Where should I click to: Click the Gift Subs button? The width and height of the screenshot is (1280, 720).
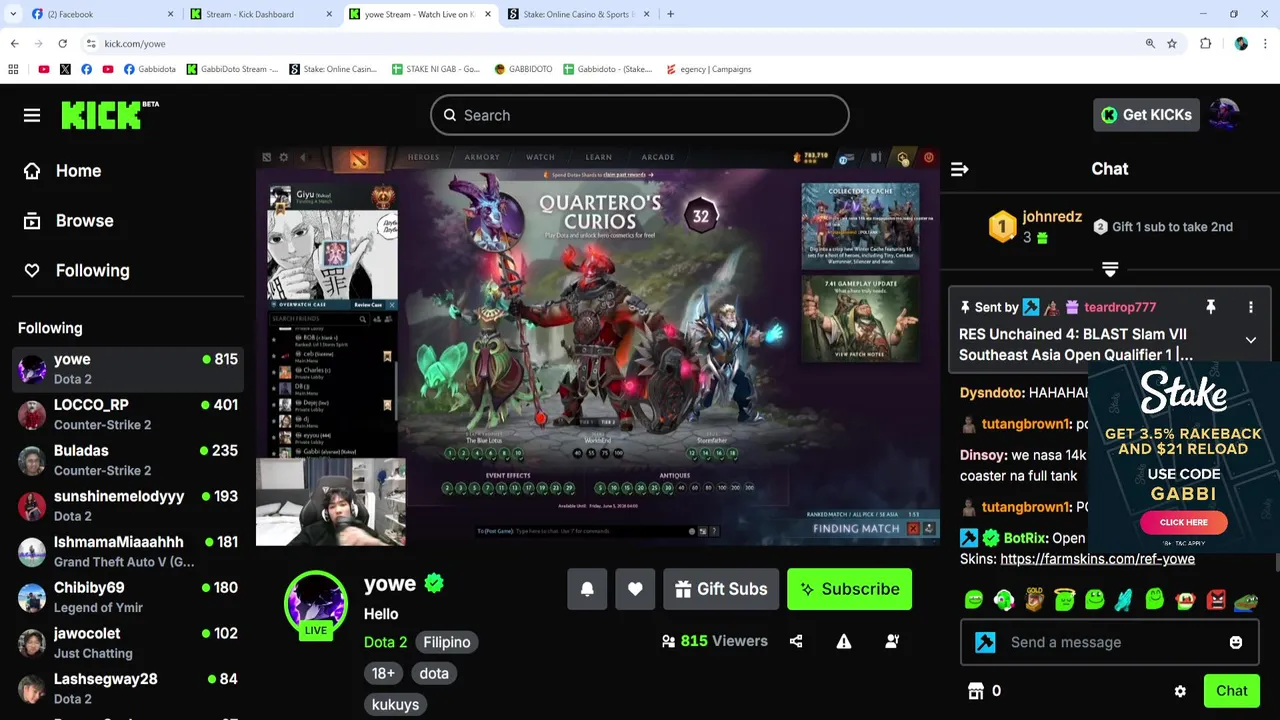pos(721,589)
